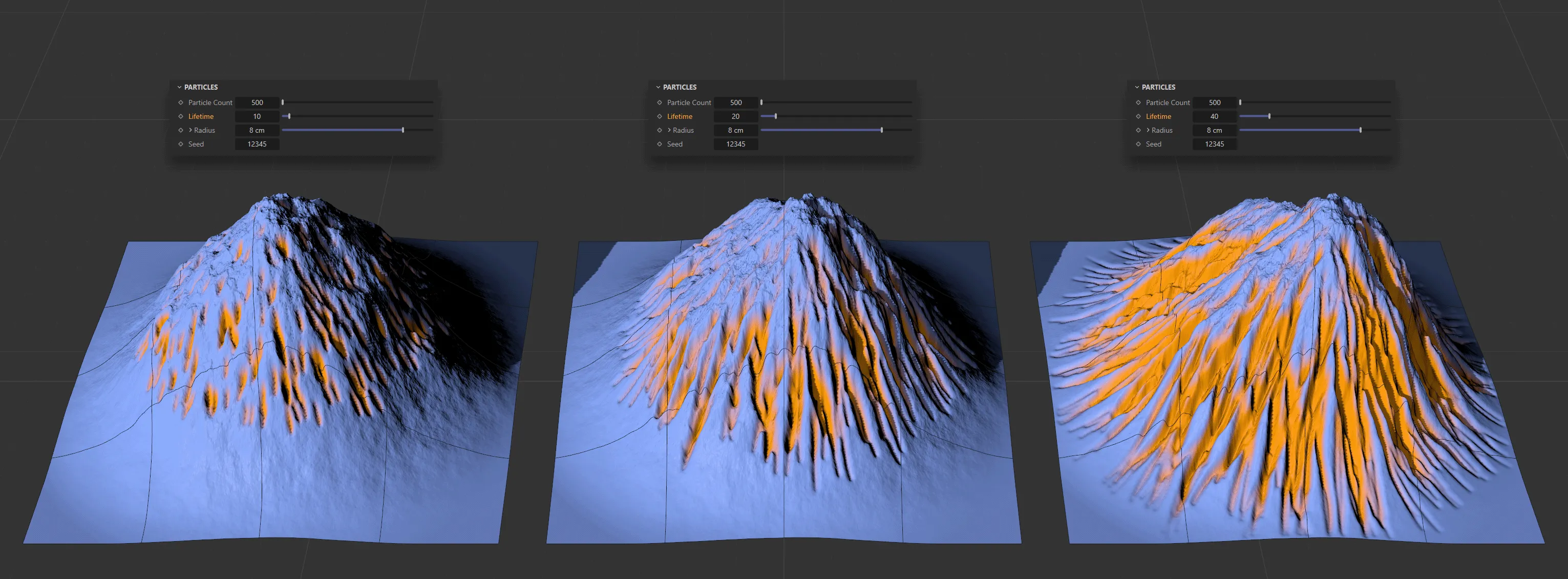Select the PARTICLES header in the middle panel
Image resolution: width=1568 pixels, height=579 pixels.
tap(681, 87)
